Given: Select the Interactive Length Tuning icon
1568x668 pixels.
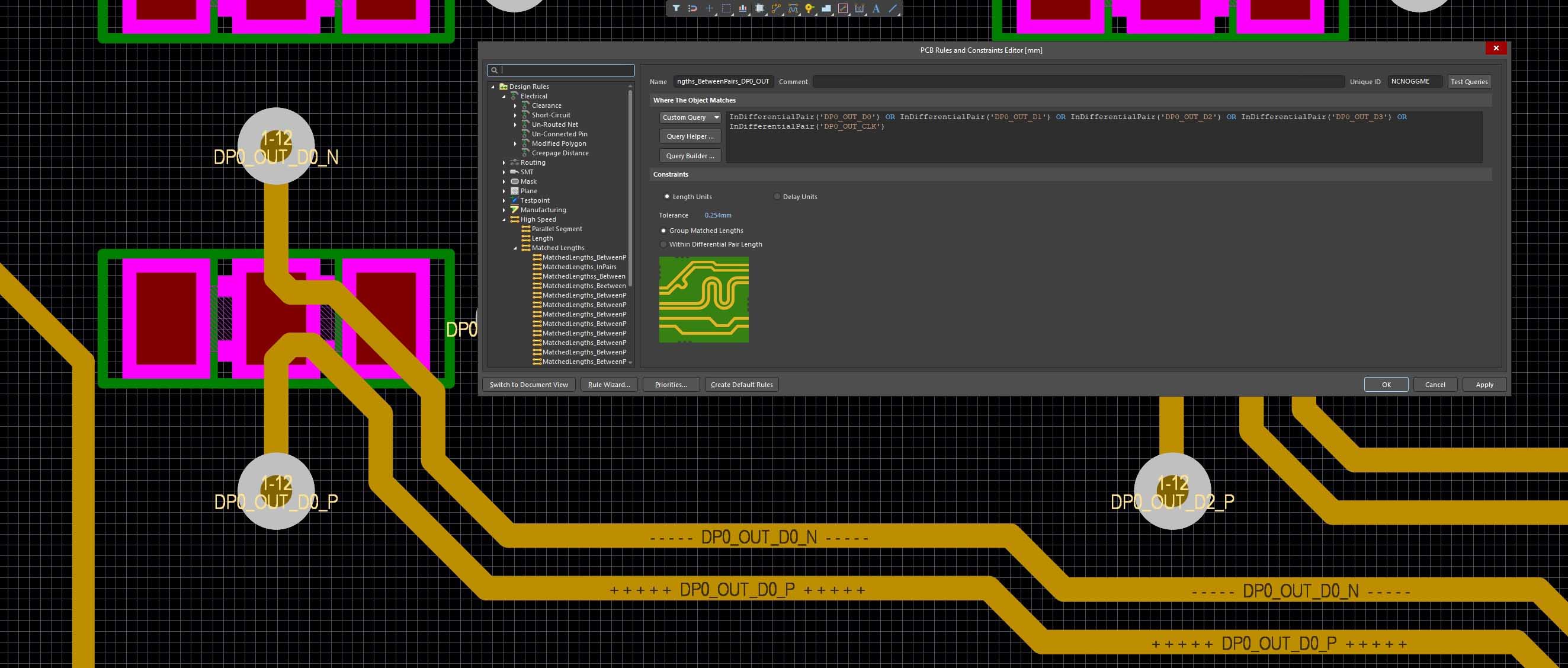Looking at the screenshot, I should (x=793, y=8).
